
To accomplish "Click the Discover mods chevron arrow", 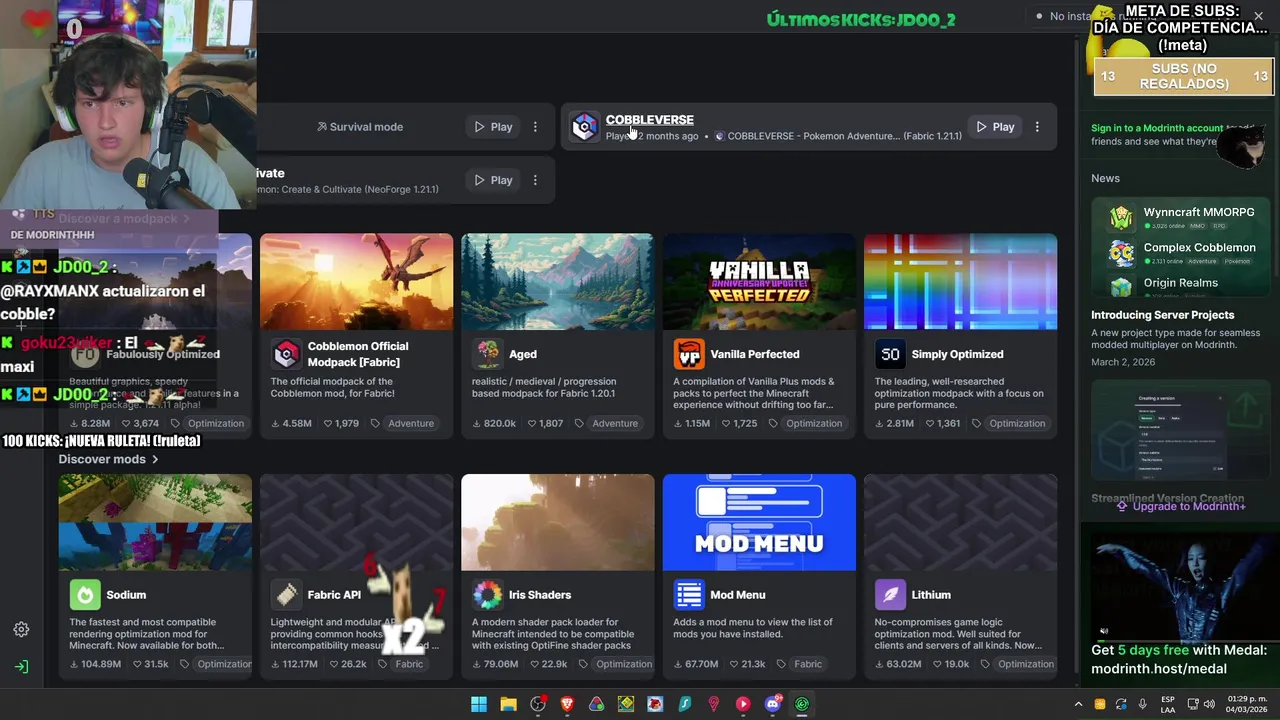I will 155,460.
